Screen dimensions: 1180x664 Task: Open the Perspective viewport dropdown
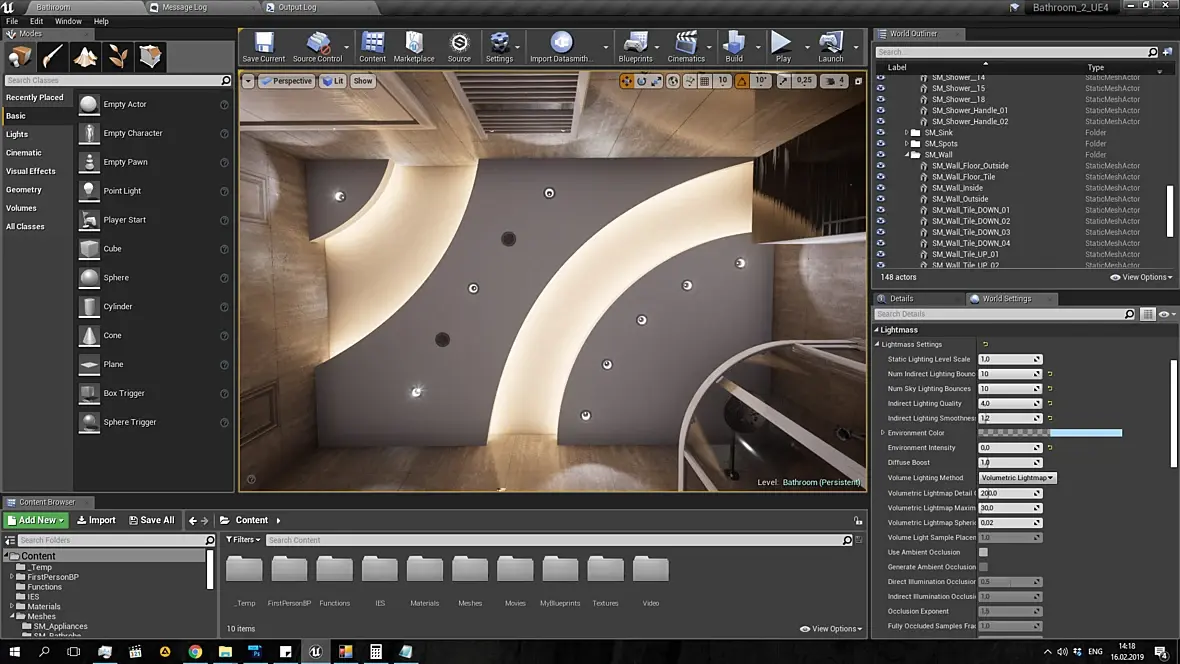point(287,81)
